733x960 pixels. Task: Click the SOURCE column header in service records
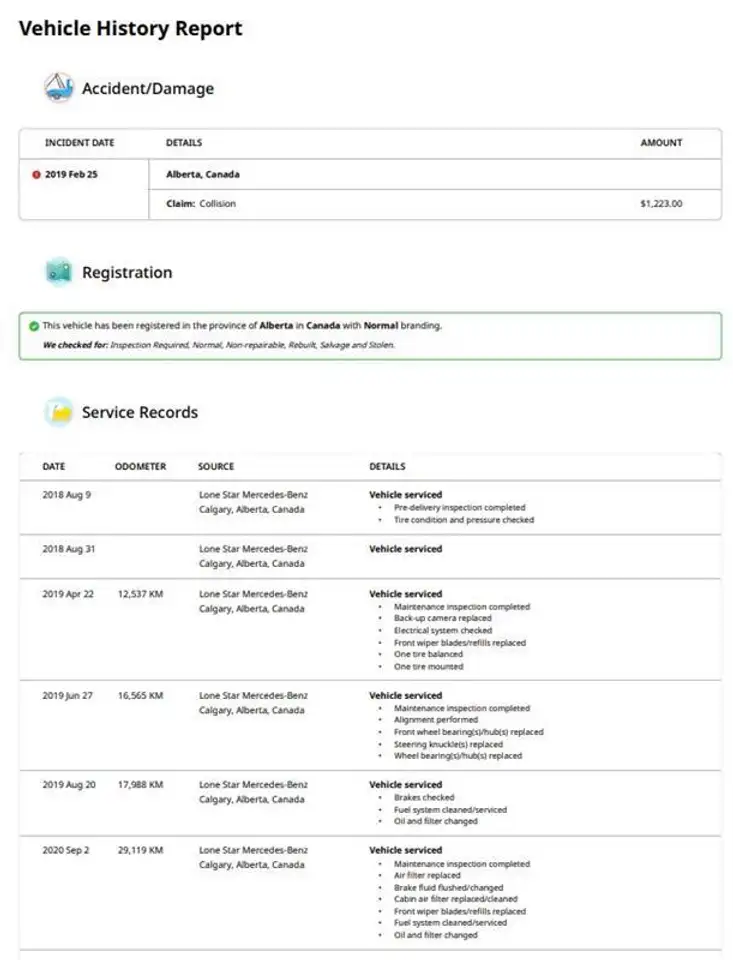pyautogui.click(x=216, y=467)
